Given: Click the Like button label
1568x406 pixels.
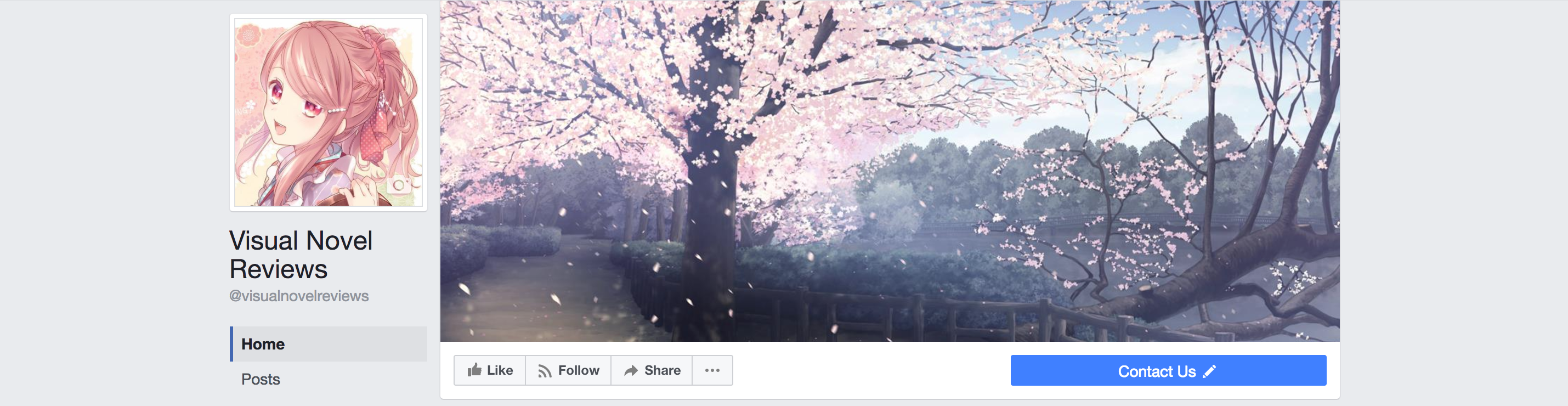Looking at the screenshot, I should (x=500, y=370).
